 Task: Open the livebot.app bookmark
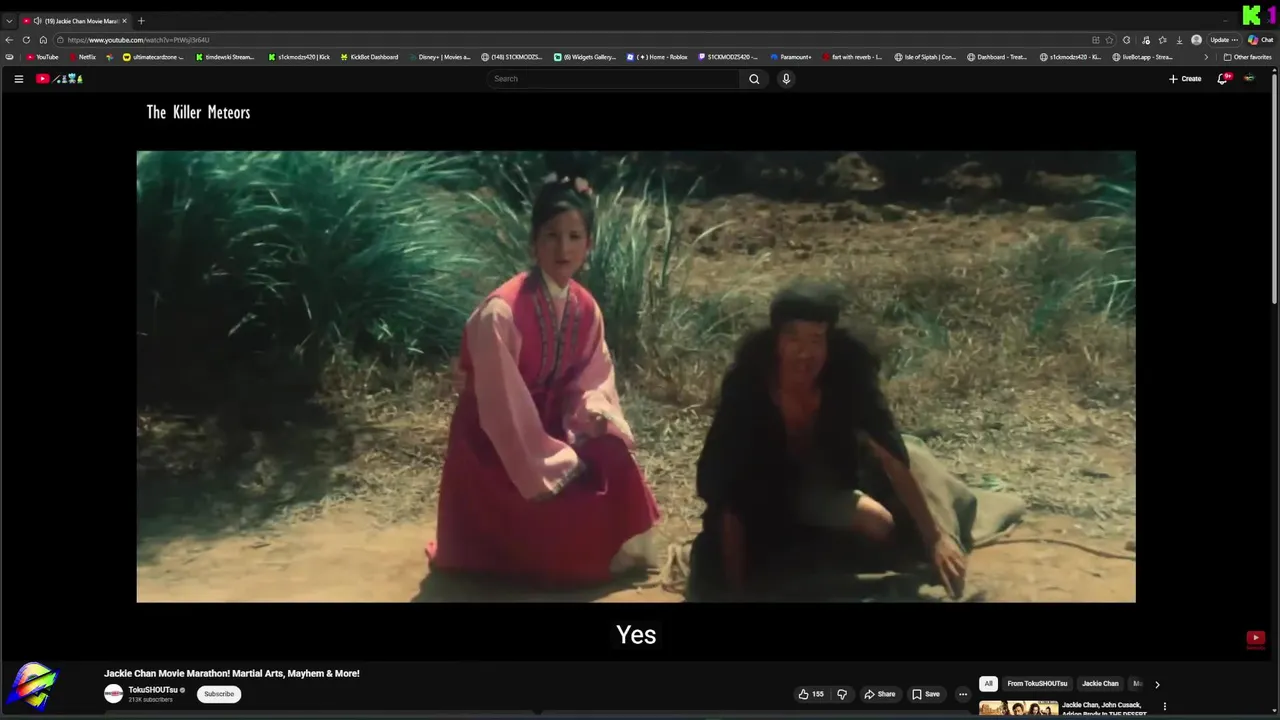point(1143,57)
